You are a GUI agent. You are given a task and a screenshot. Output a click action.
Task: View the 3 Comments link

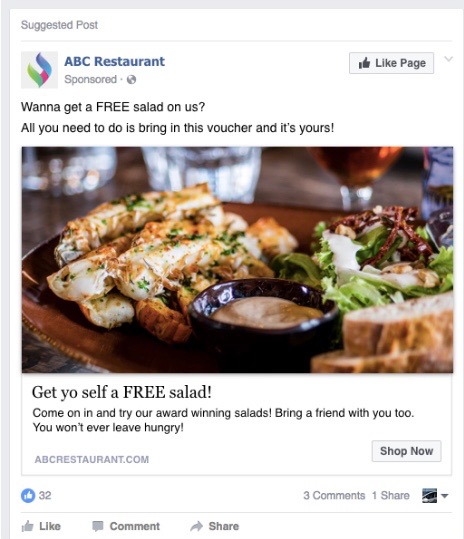click(334, 495)
